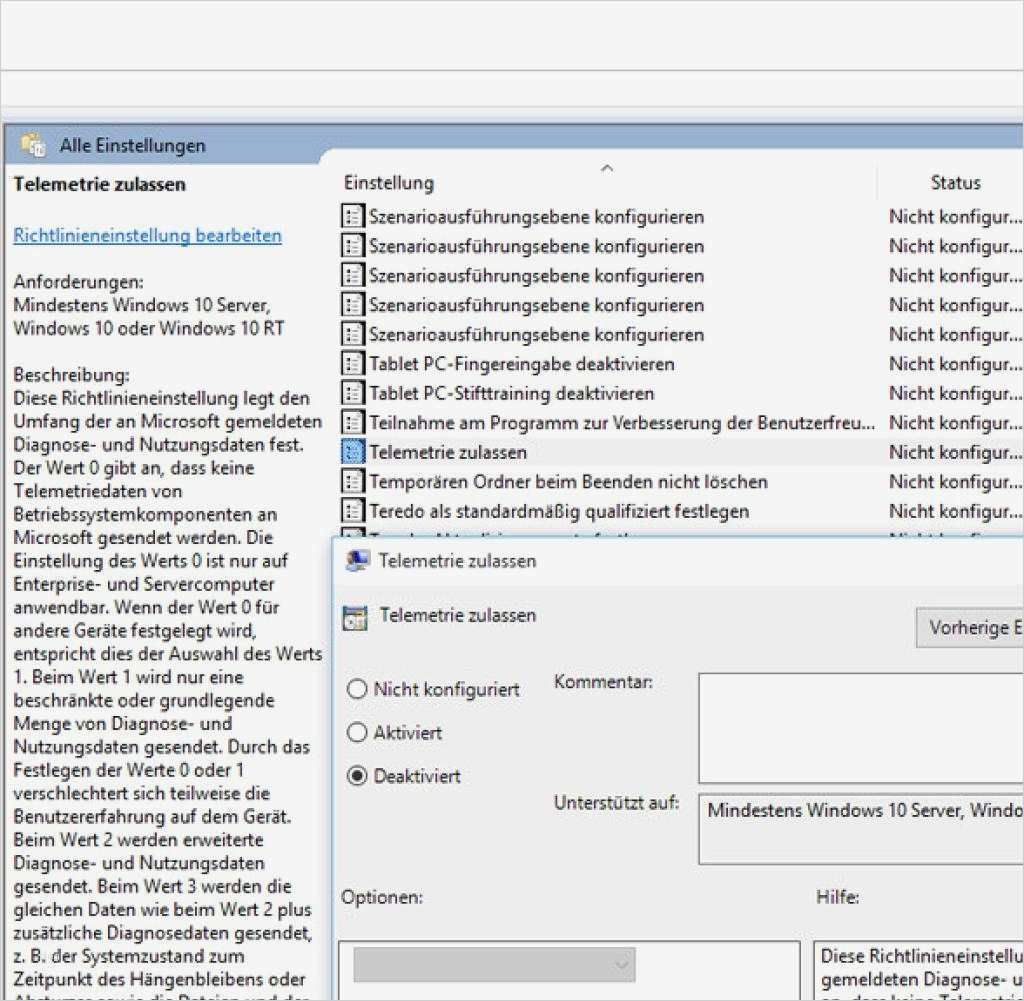The image size is (1024, 1001).
Task: Click the Tablet PC-Stifttraining deaktivieren setting icon
Action: tap(352, 393)
